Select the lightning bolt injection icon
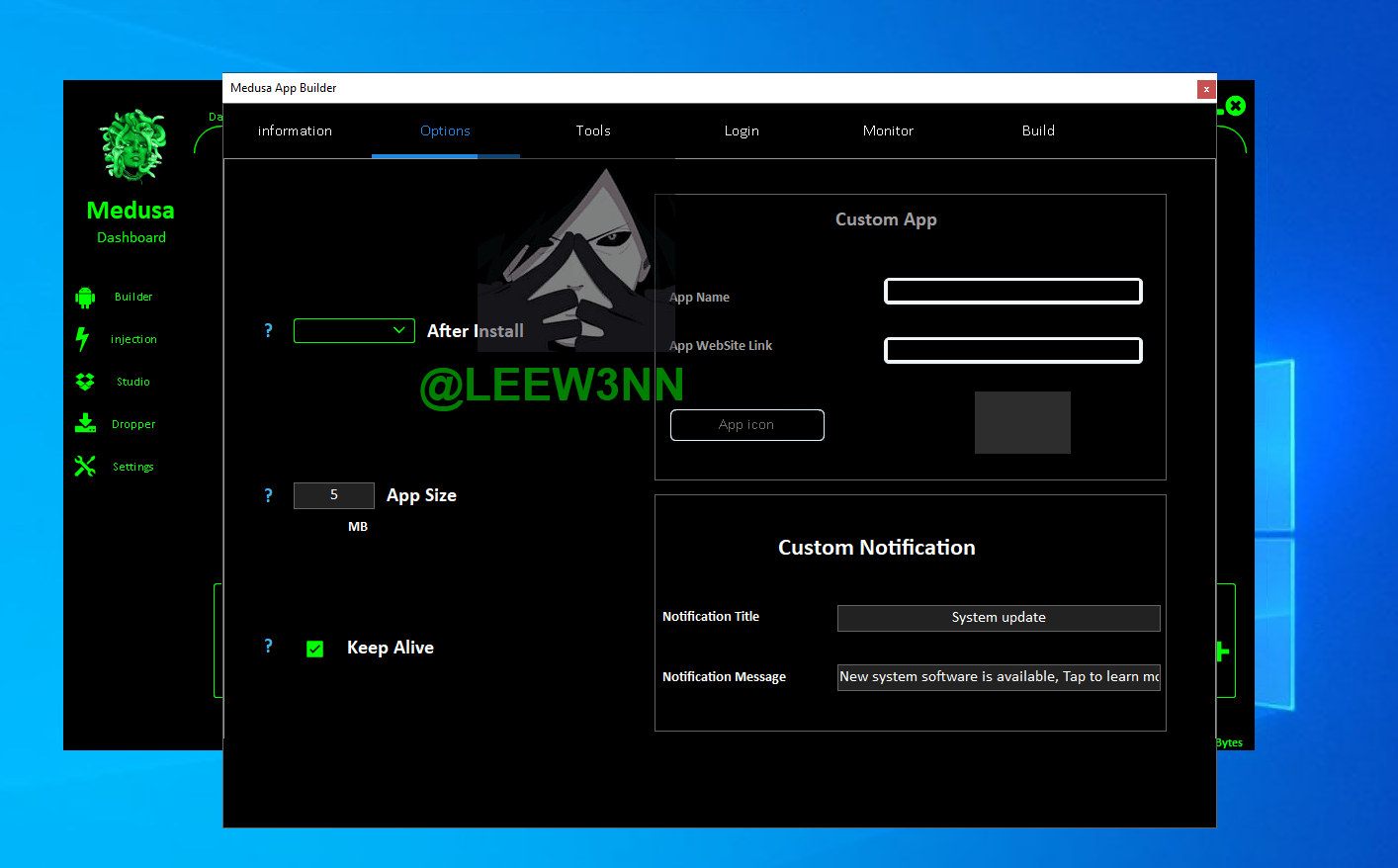This screenshot has height=868, width=1398. click(x=83, y=339)
